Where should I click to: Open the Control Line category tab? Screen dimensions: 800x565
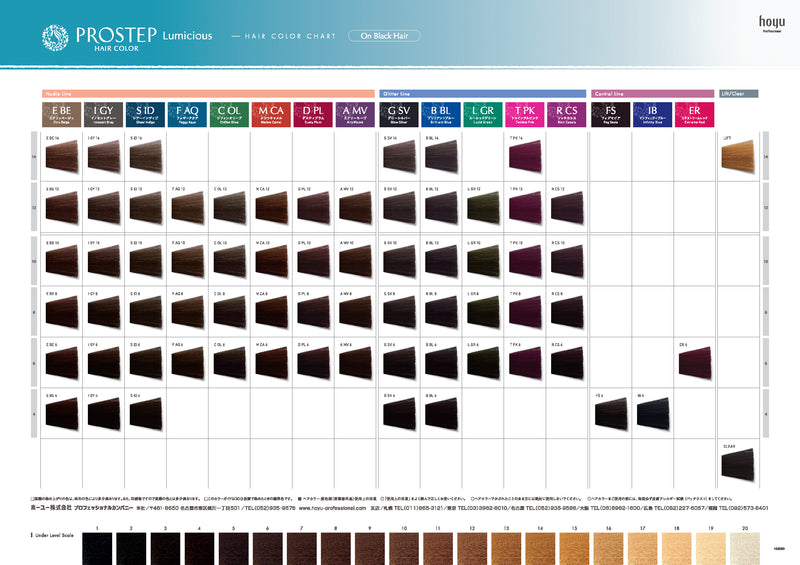pyautogui.click(x=652, y=93)
